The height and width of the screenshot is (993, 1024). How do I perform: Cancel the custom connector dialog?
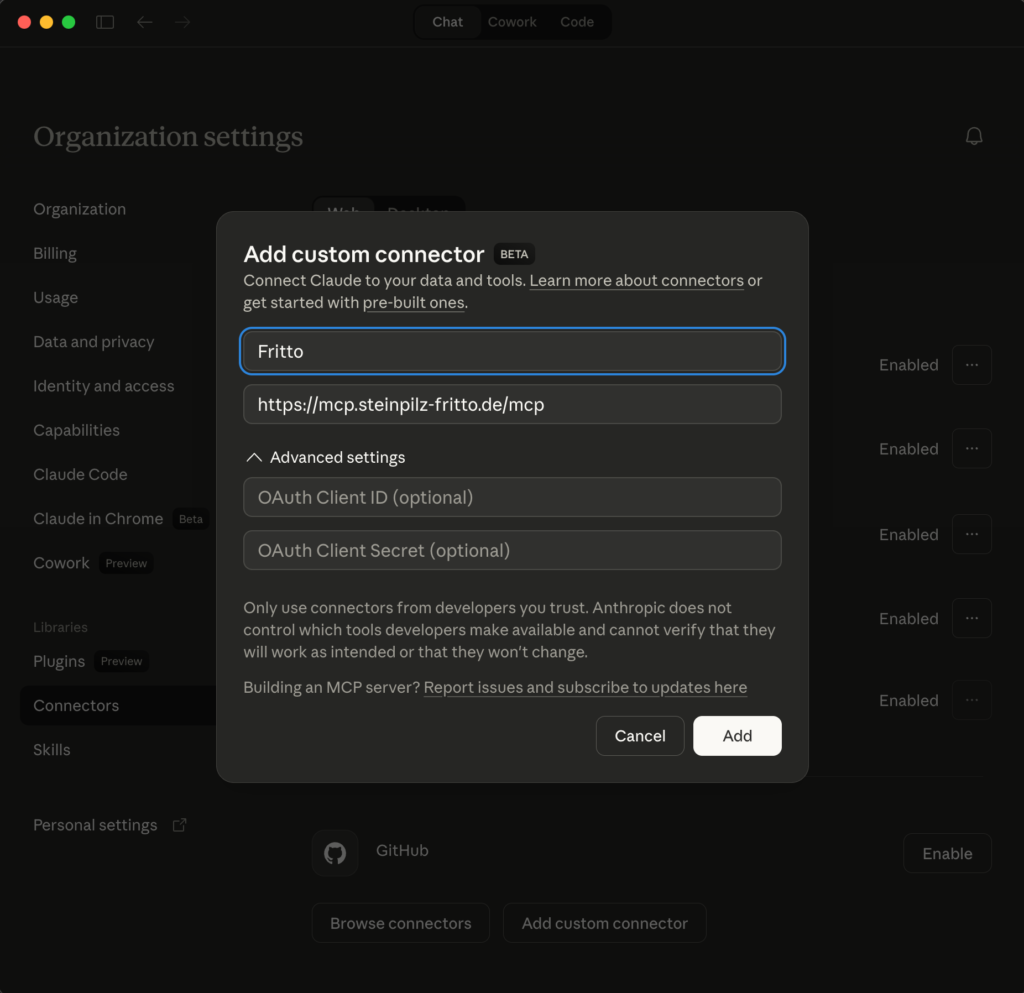tap(640, 736)
